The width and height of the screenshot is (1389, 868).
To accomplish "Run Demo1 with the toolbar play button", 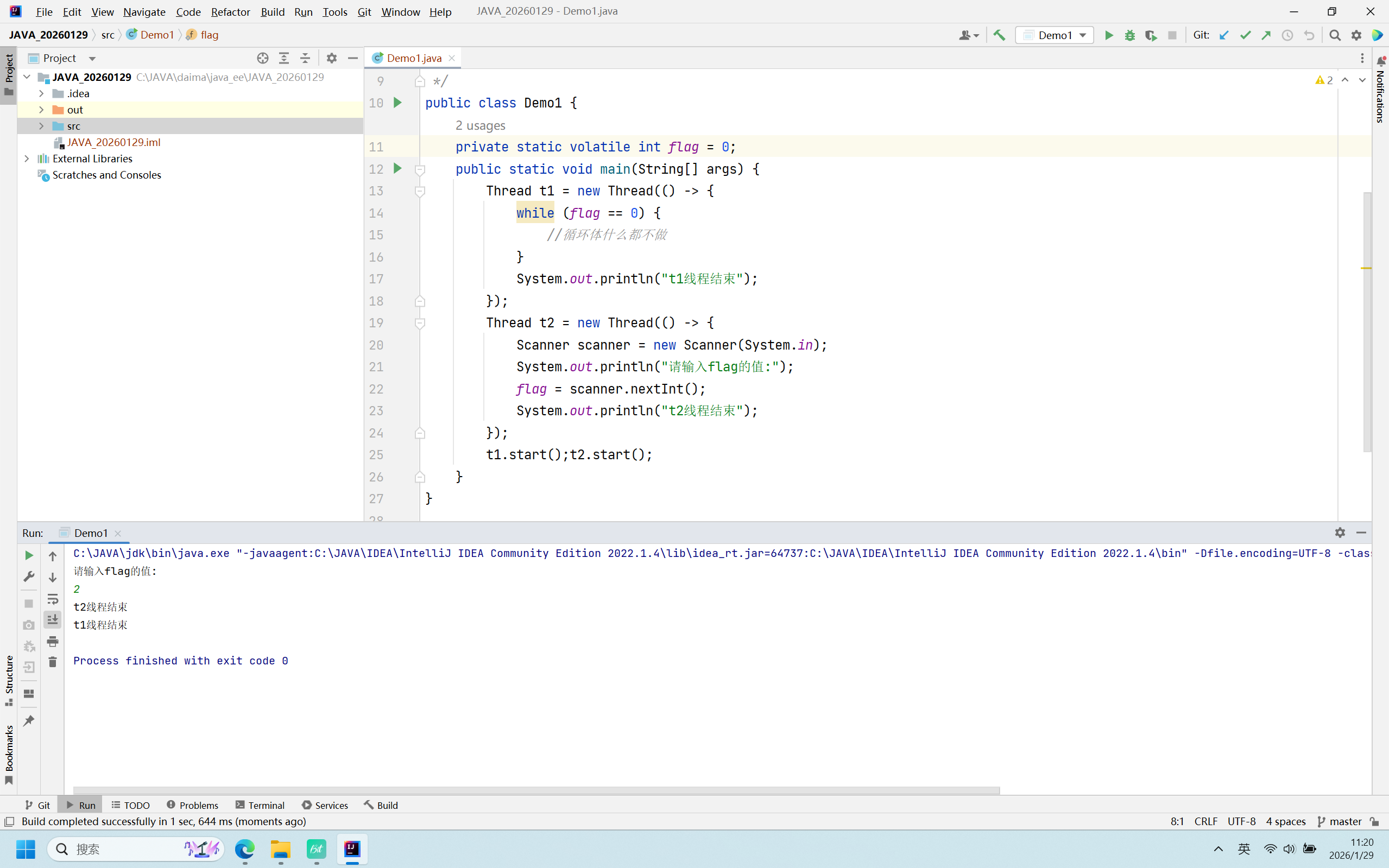I will (x=1109, y=35).
